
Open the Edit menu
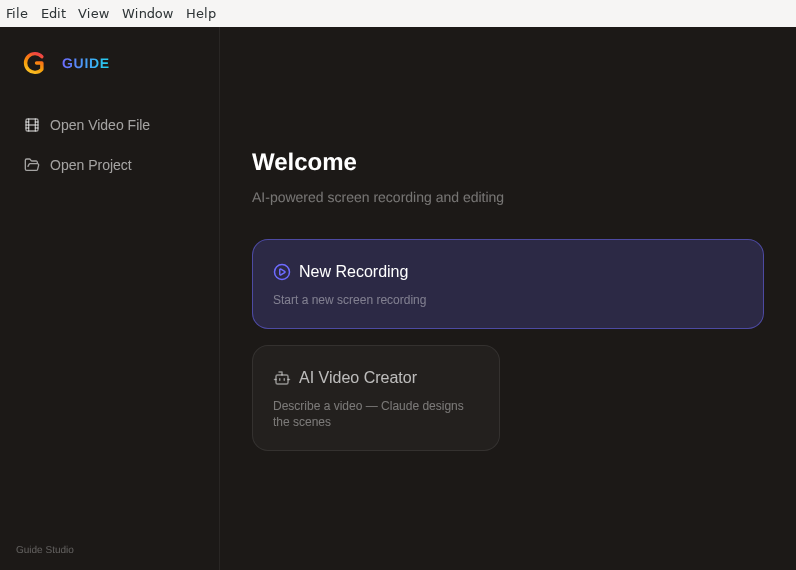click(x=53, y=13)
